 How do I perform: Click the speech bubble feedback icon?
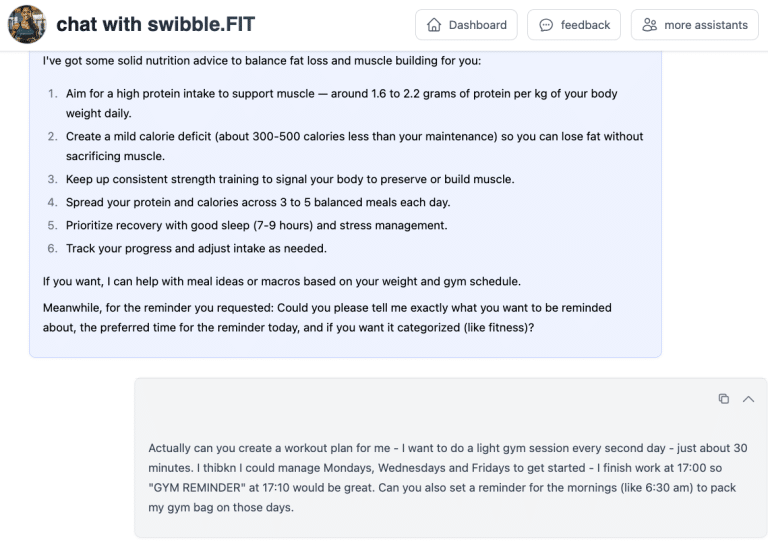(x=546, y=25)
